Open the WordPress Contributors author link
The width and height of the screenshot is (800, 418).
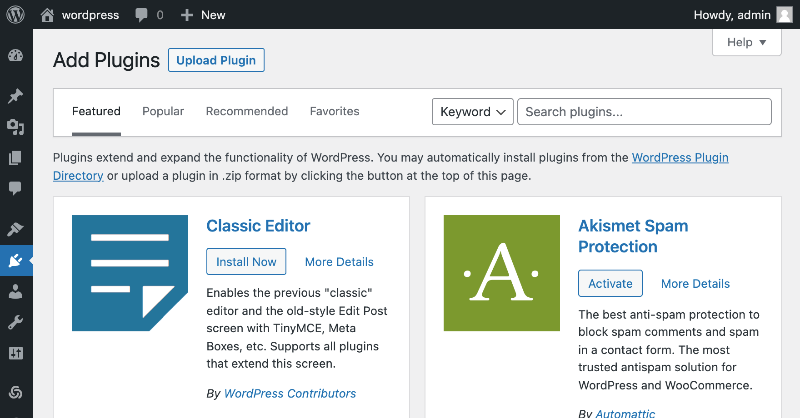point(290,394)
